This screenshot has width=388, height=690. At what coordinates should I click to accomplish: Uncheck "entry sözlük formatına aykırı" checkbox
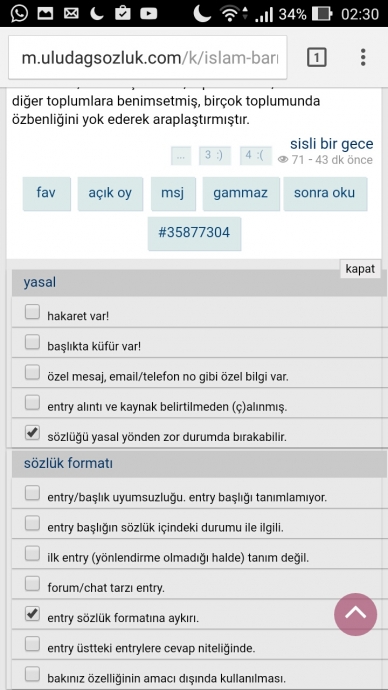[x=32, y=614]
